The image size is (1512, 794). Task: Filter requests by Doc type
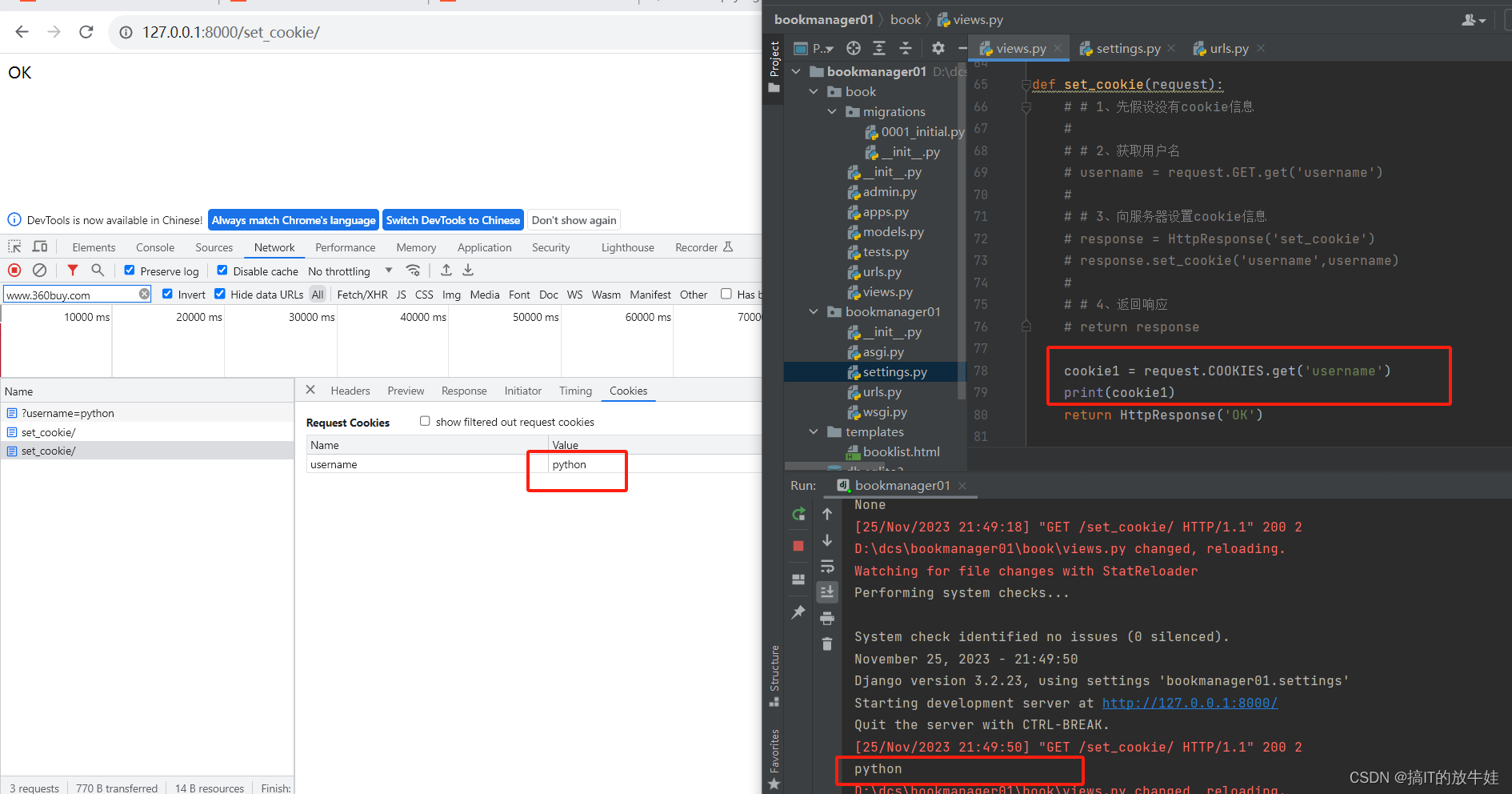tap(548, 295)
